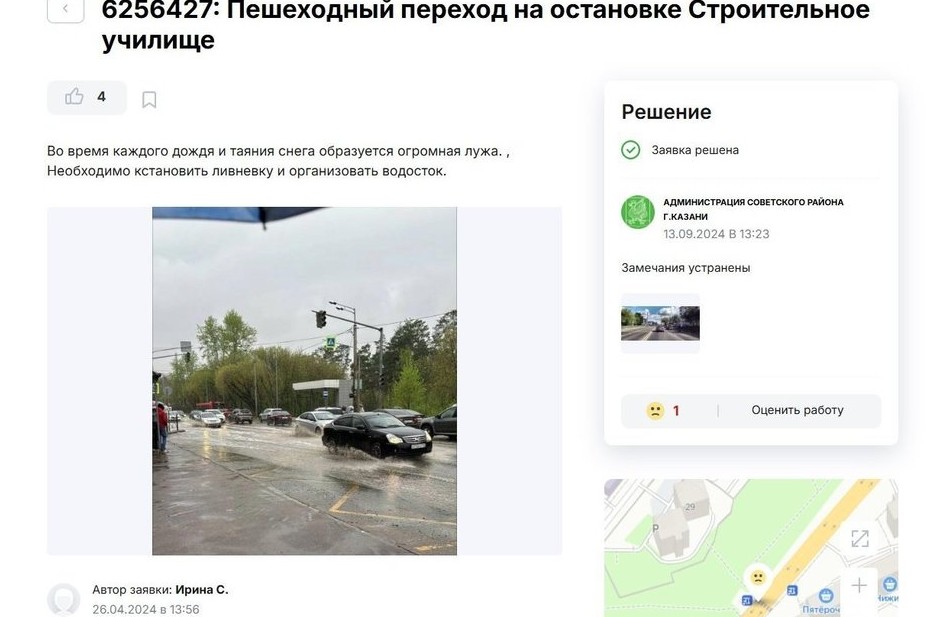This screenshot has width=930, height=617.
Task: Click the author avatar of Ирина С.
Action: (x=63, y=599)
